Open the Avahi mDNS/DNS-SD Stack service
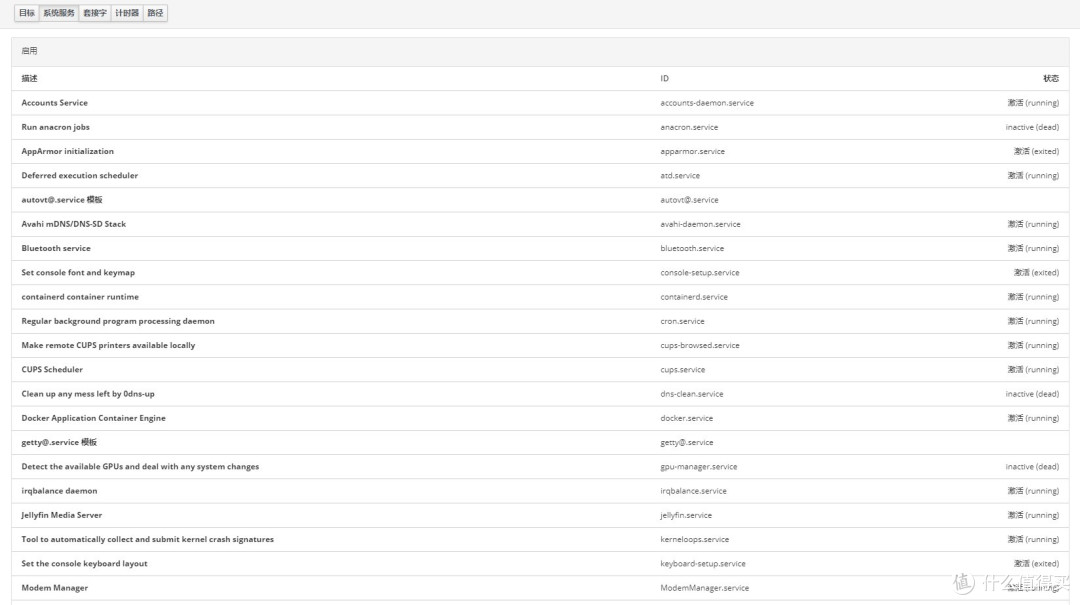The width and height of the screenshot is (1080, 605). click(x=74, y=224)
